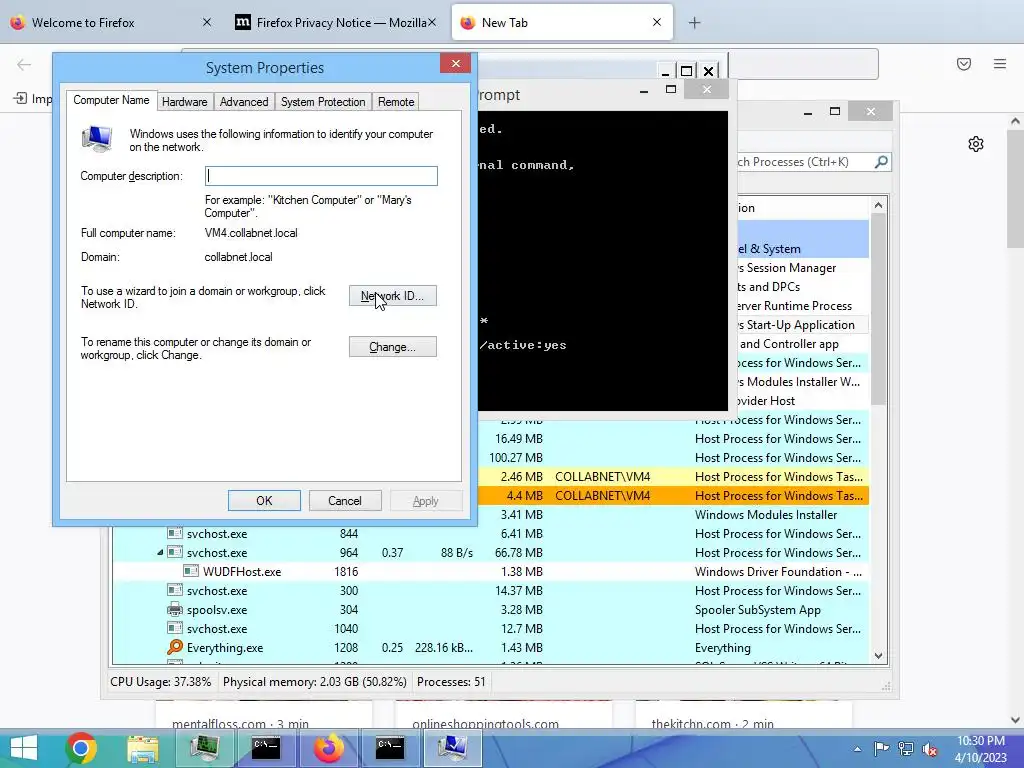Select spoolsv.exe process row

[490, 609]
